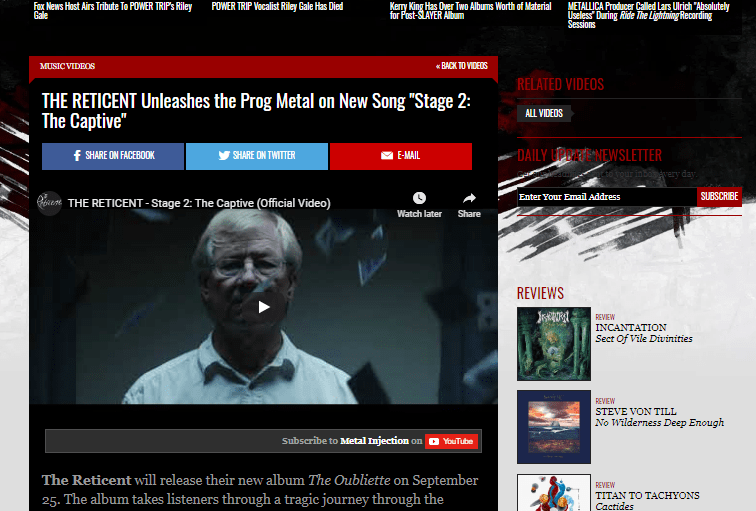The width and height of the screenshot is (756, 511).
Task: Open Steve Von Till album cover thumbnail
Action: pos(554,427)
